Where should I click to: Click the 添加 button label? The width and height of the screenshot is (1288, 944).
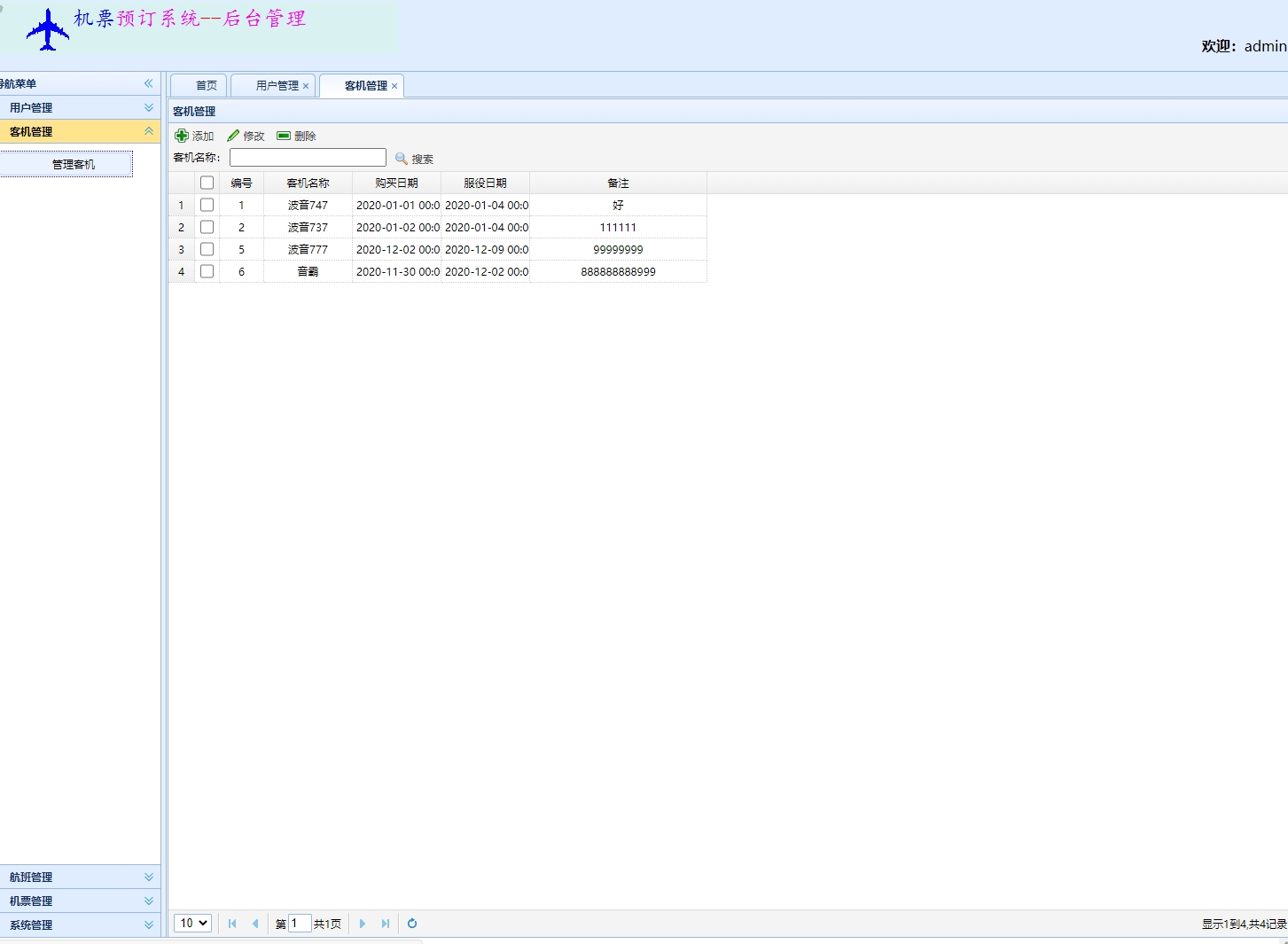click(203, 136)
